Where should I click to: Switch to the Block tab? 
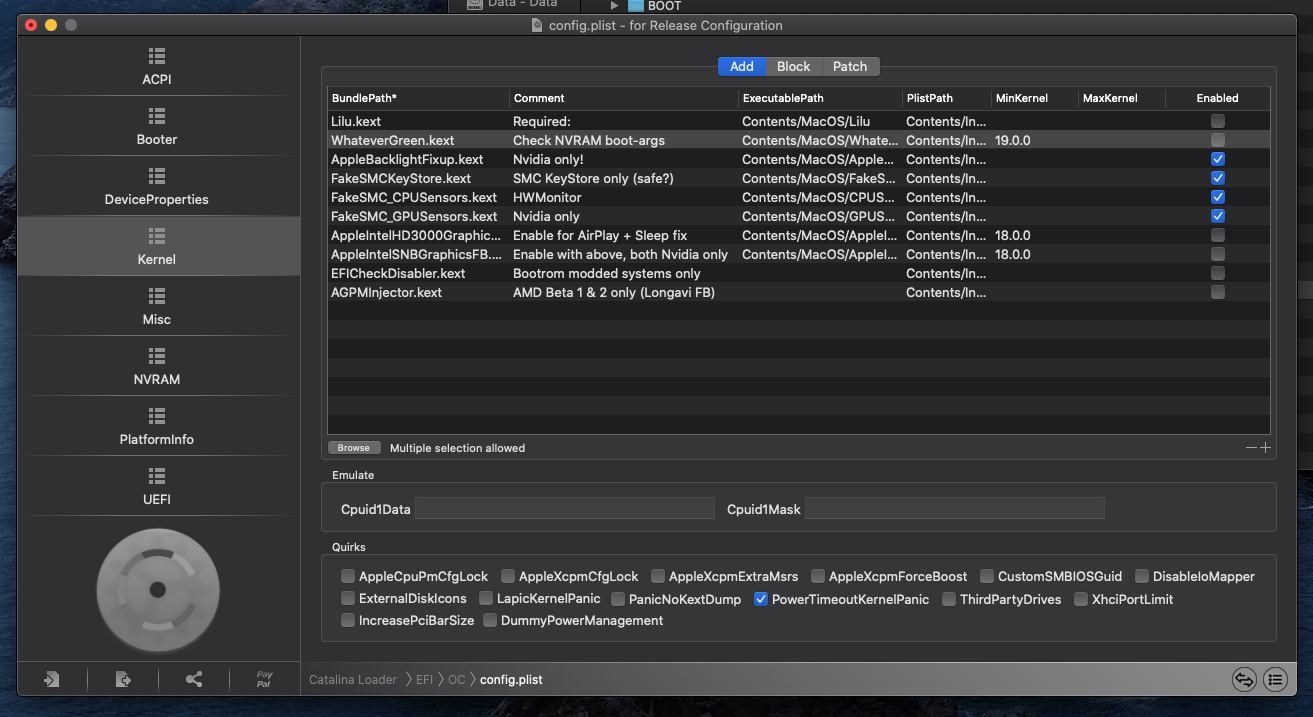(793, 66)
